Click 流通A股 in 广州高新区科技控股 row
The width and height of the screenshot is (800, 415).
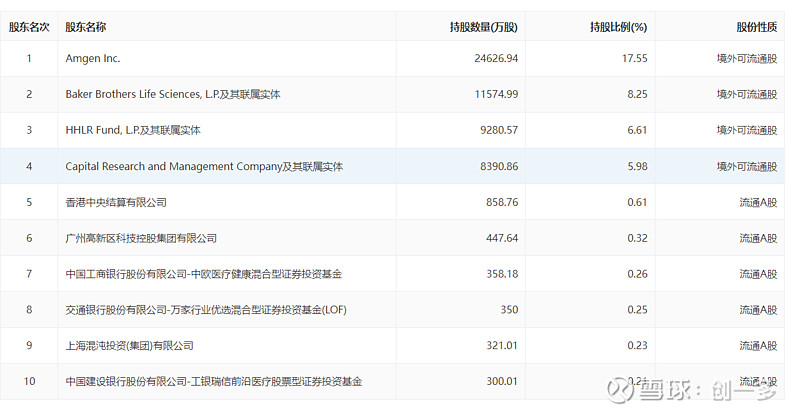[758, 238]
